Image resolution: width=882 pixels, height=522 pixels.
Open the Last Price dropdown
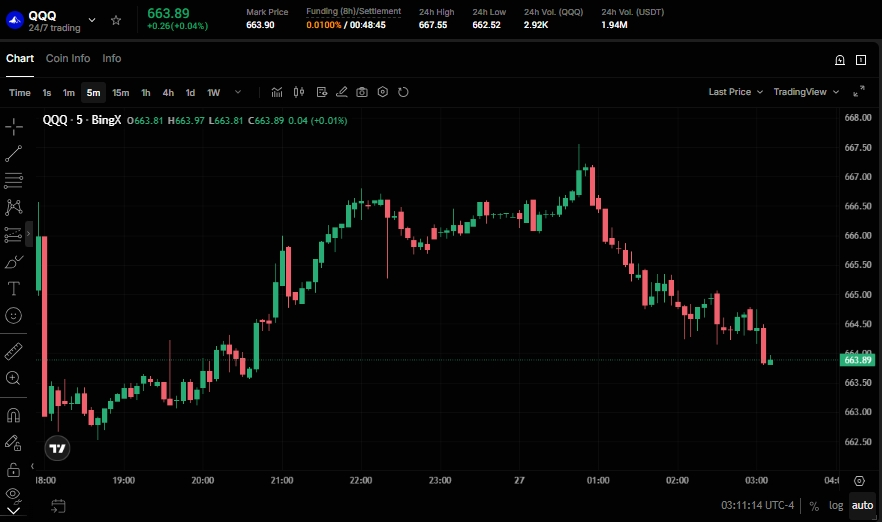pos(735,92)
